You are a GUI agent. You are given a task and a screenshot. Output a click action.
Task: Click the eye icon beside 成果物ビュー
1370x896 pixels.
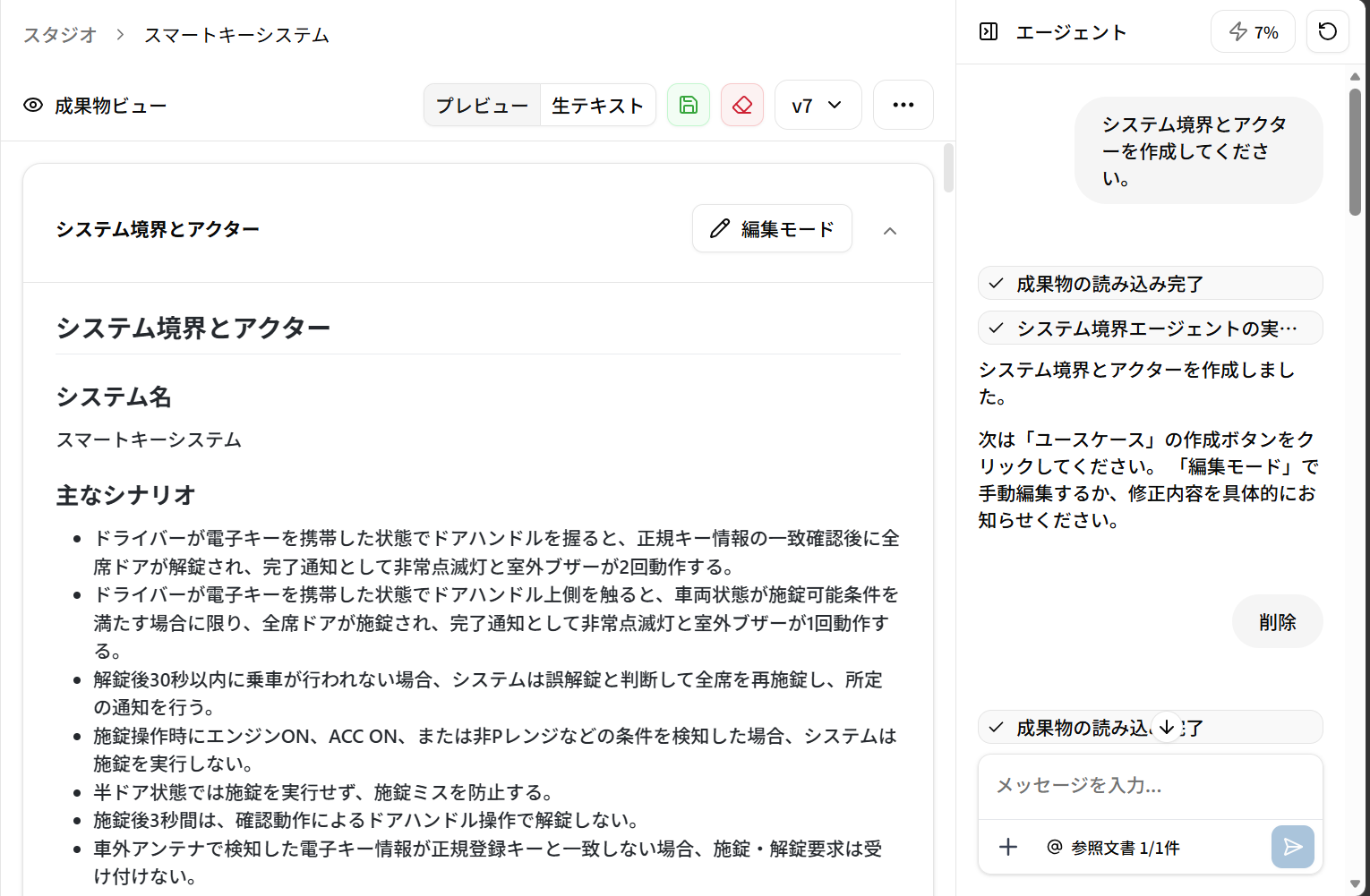(x=33, y=105)
